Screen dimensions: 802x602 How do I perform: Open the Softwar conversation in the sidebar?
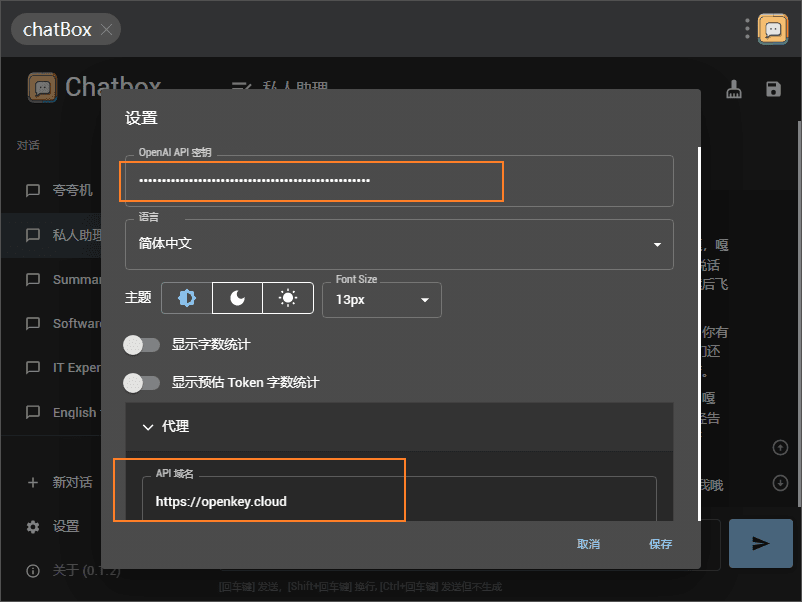point(51,323)
